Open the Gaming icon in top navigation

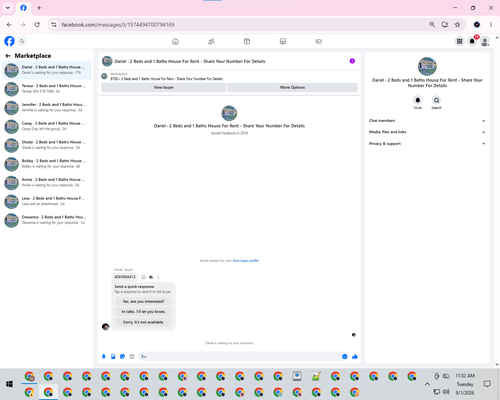pos(319,41)
